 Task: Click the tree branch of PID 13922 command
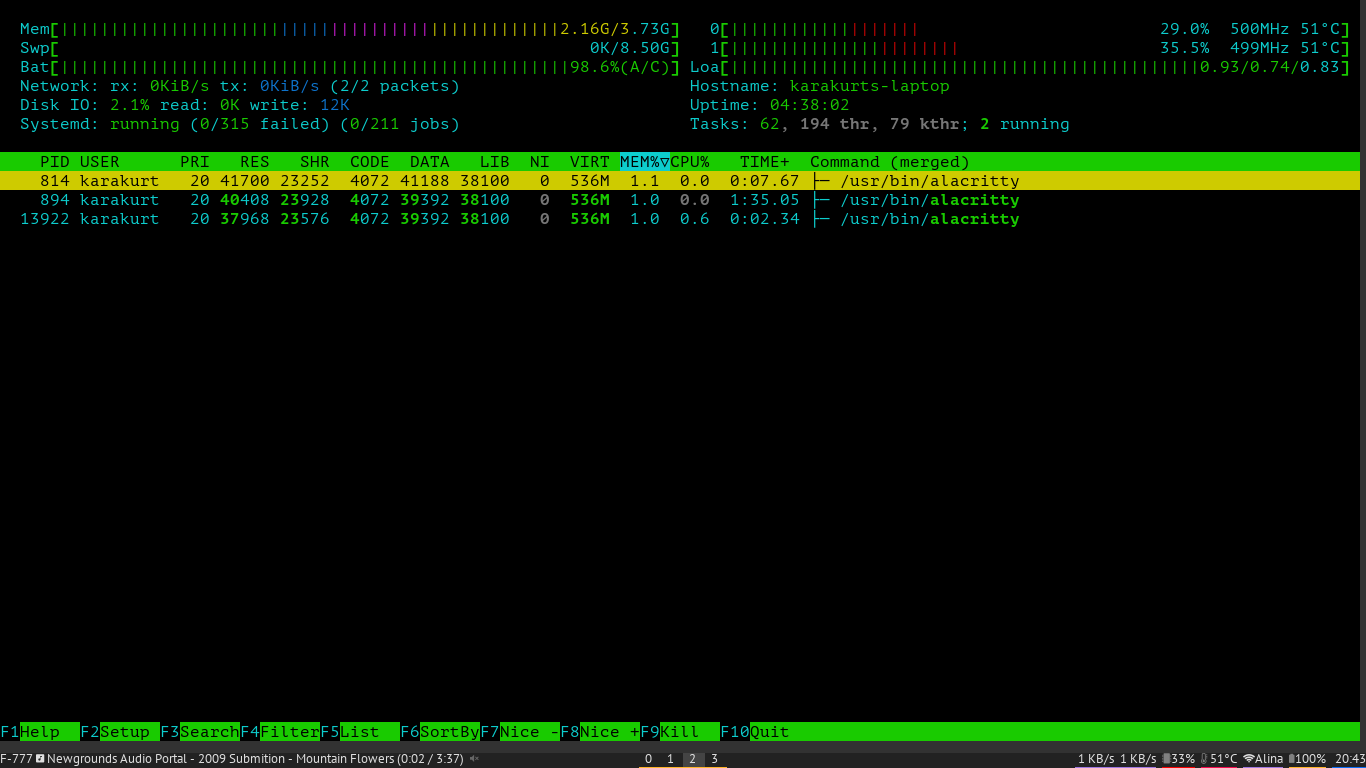820,219
